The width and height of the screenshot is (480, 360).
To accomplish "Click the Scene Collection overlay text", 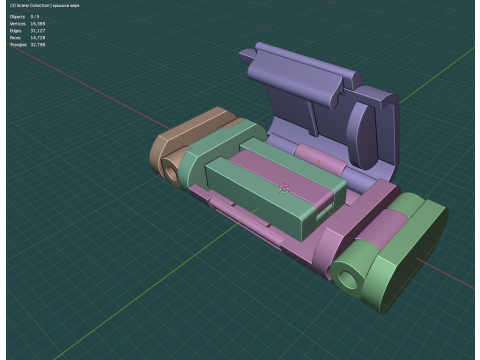I will [45, 6].
